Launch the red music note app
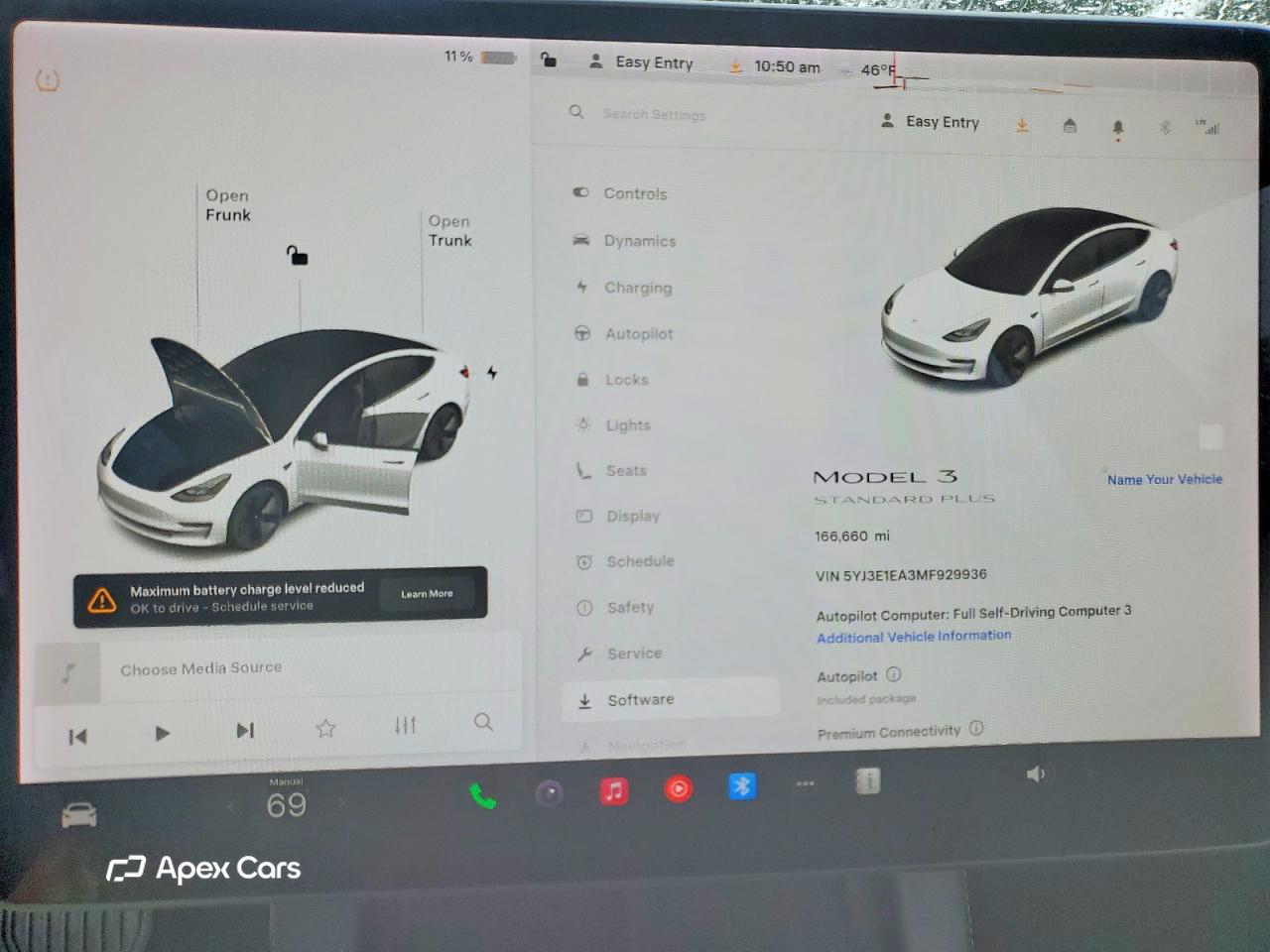 614,790
